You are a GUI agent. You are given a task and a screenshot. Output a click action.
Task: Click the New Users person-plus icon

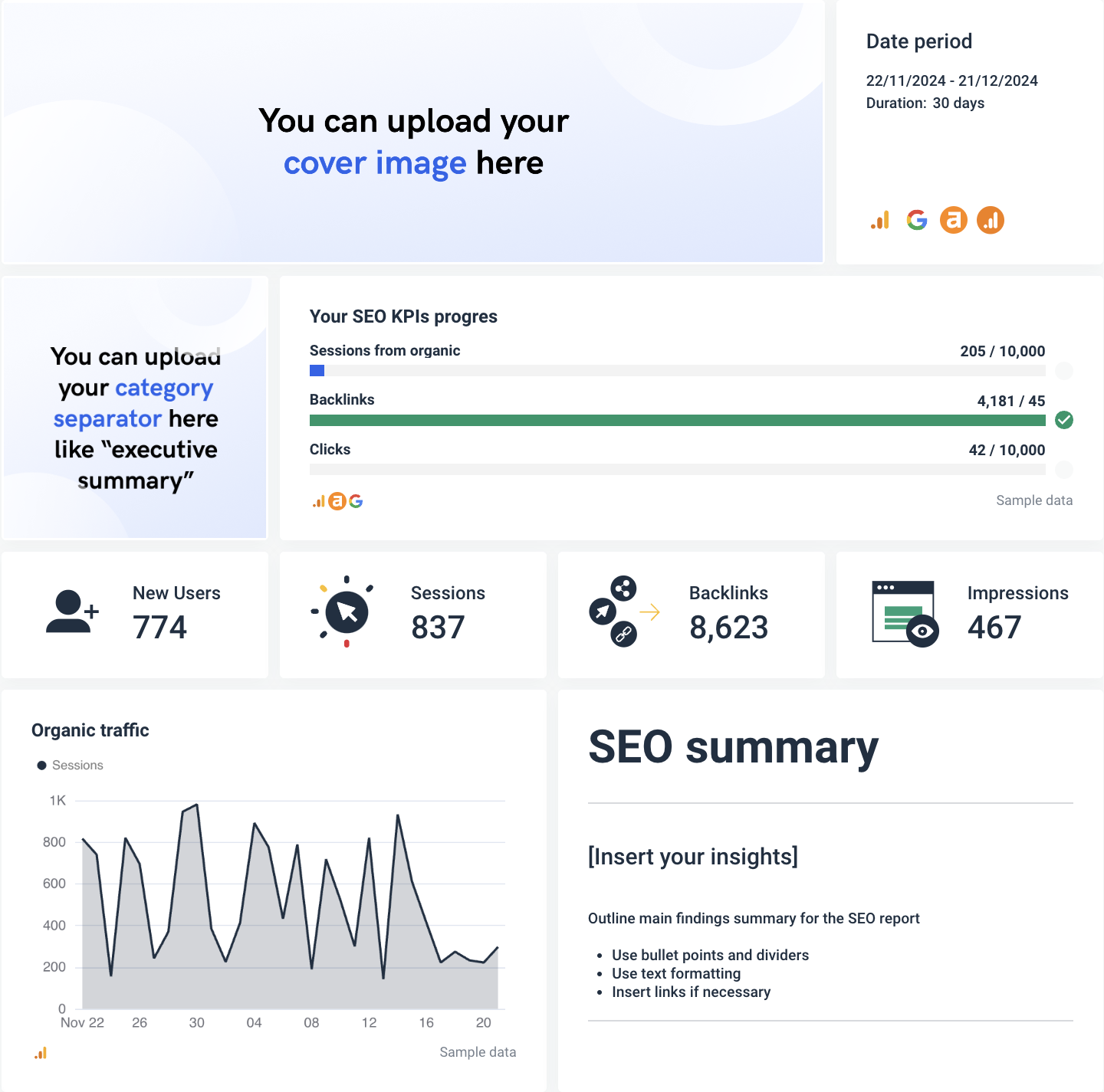tap(72, 612)
